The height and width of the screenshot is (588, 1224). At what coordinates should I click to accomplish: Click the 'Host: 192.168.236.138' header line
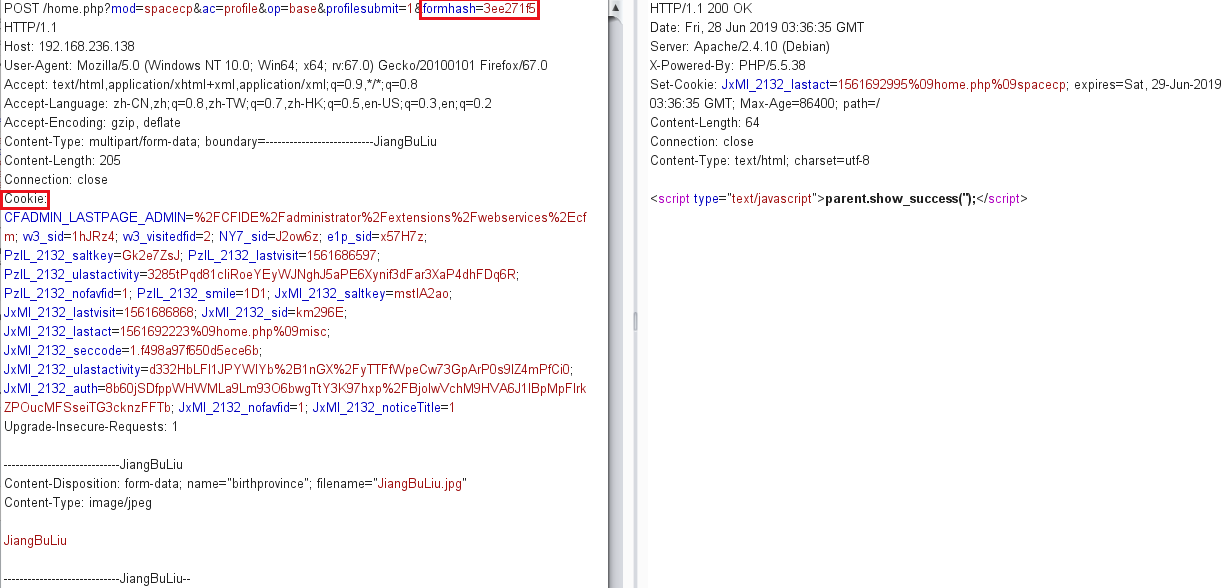click(68, 46)
